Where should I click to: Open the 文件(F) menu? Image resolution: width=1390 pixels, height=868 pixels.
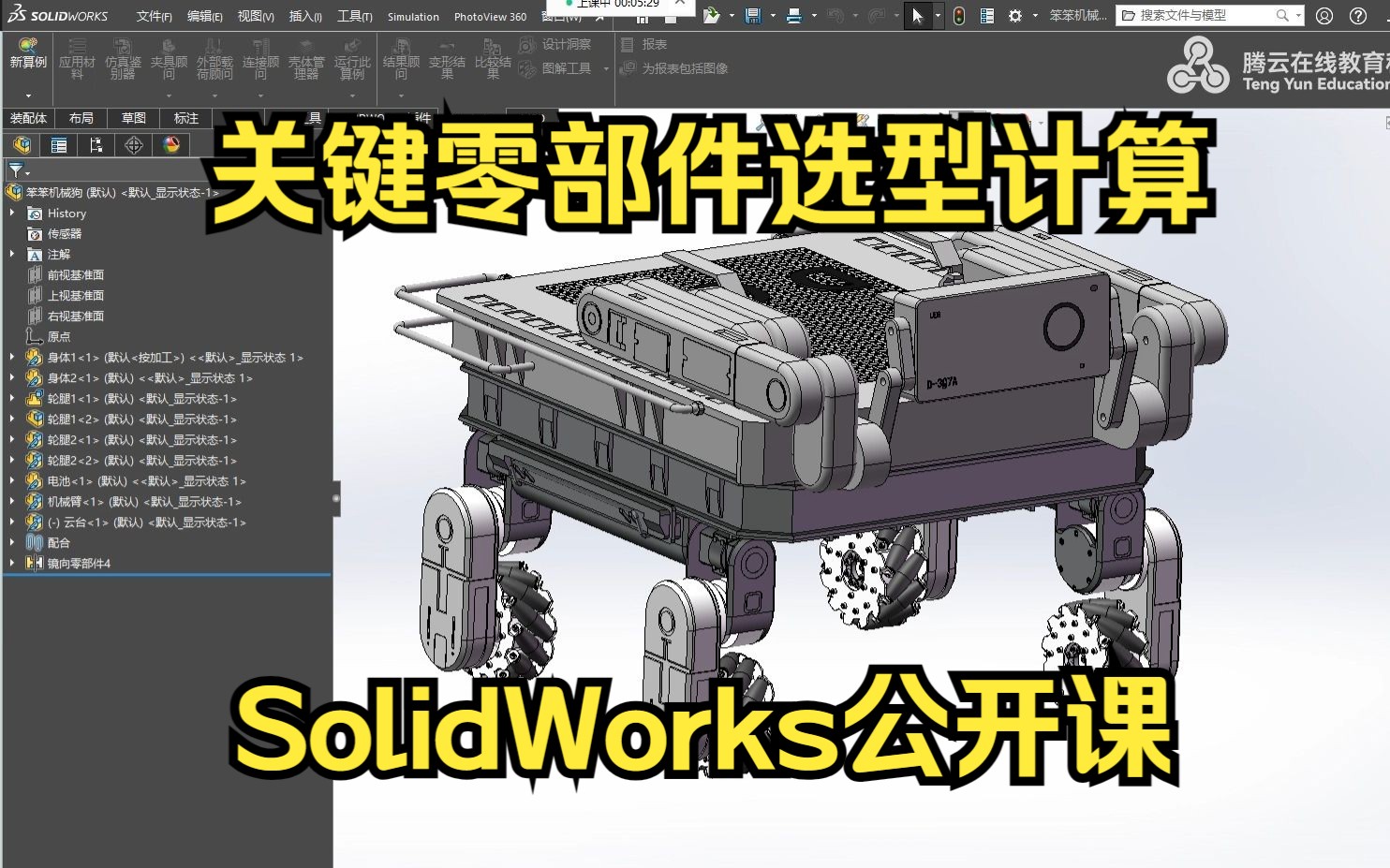[x=154, y=16]
